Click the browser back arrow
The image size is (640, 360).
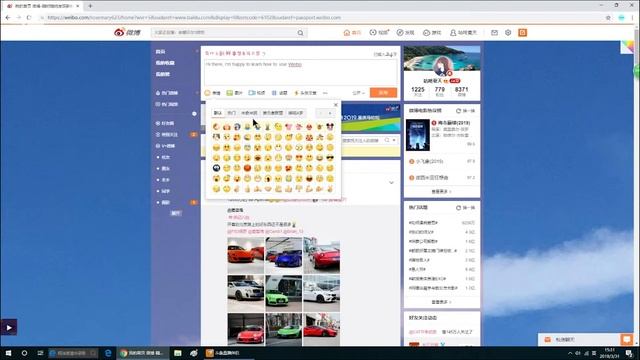click(x=8, y=18)
